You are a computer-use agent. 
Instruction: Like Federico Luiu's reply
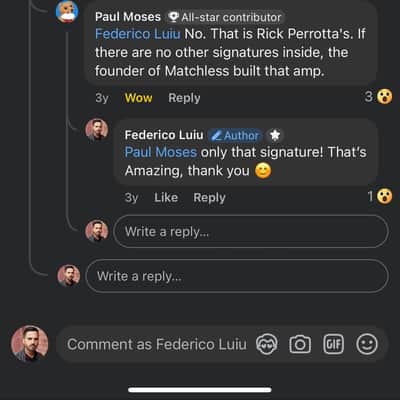point(166,198)
